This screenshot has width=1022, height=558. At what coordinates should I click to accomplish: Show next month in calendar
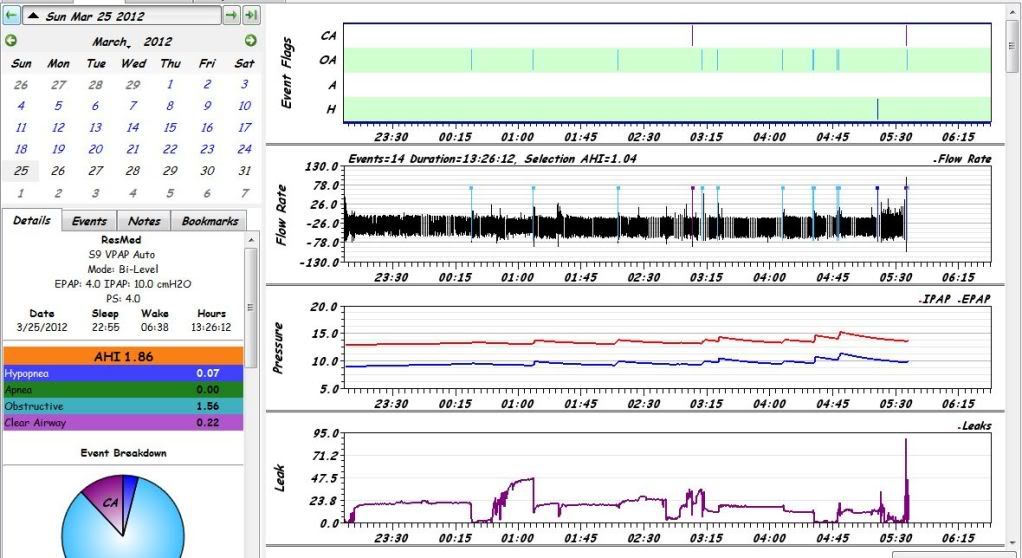coord(250,41)
